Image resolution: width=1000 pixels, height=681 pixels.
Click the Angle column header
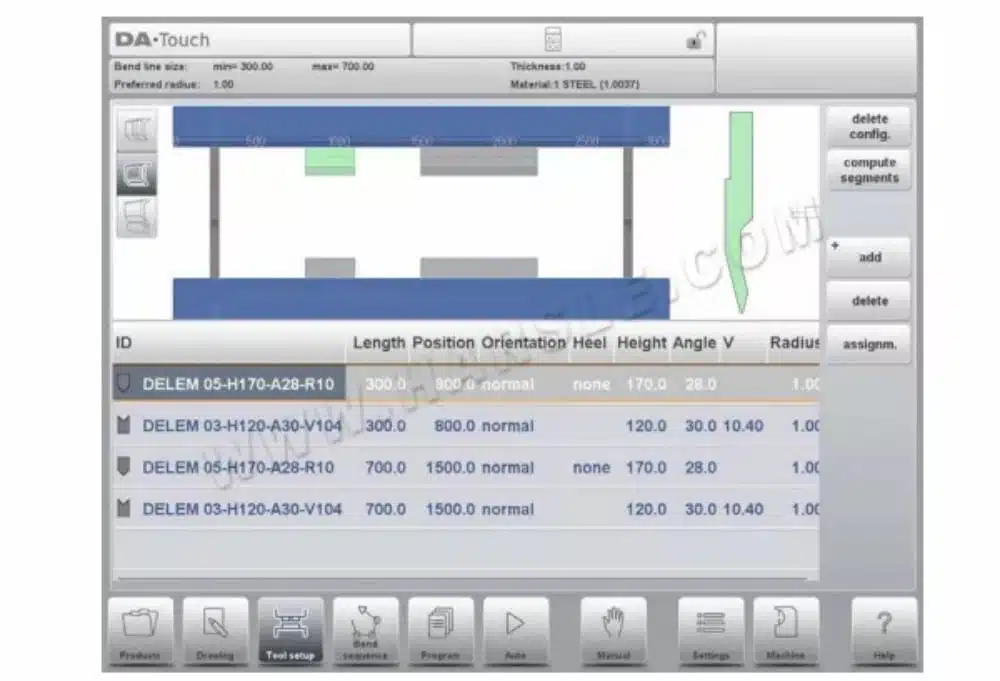695,343
